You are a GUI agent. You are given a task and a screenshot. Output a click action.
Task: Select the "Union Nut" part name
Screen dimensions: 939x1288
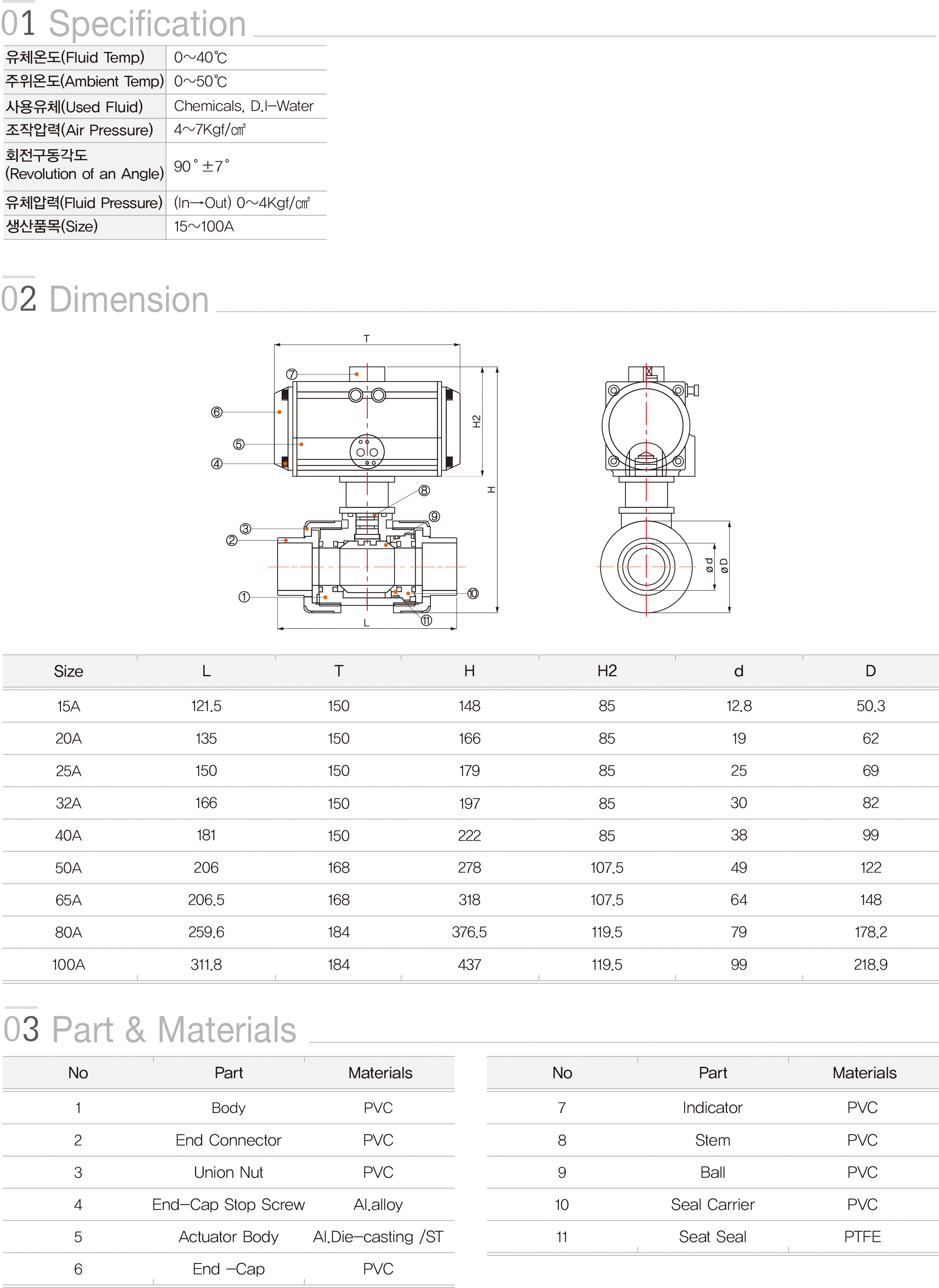click(x=228, y=1172)
